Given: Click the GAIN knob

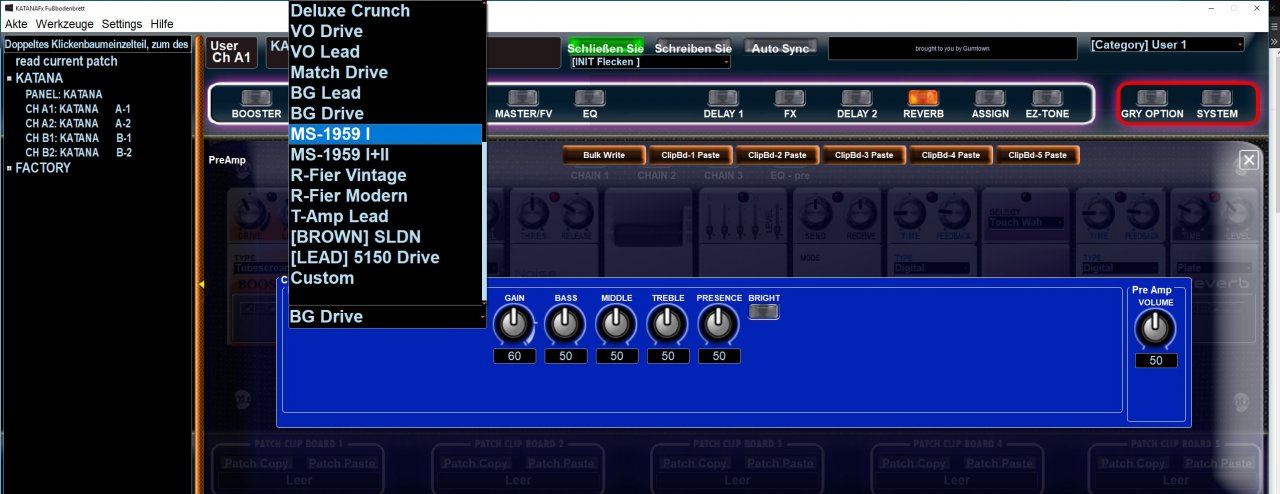Looking at the screenshot, I should 515,324.
